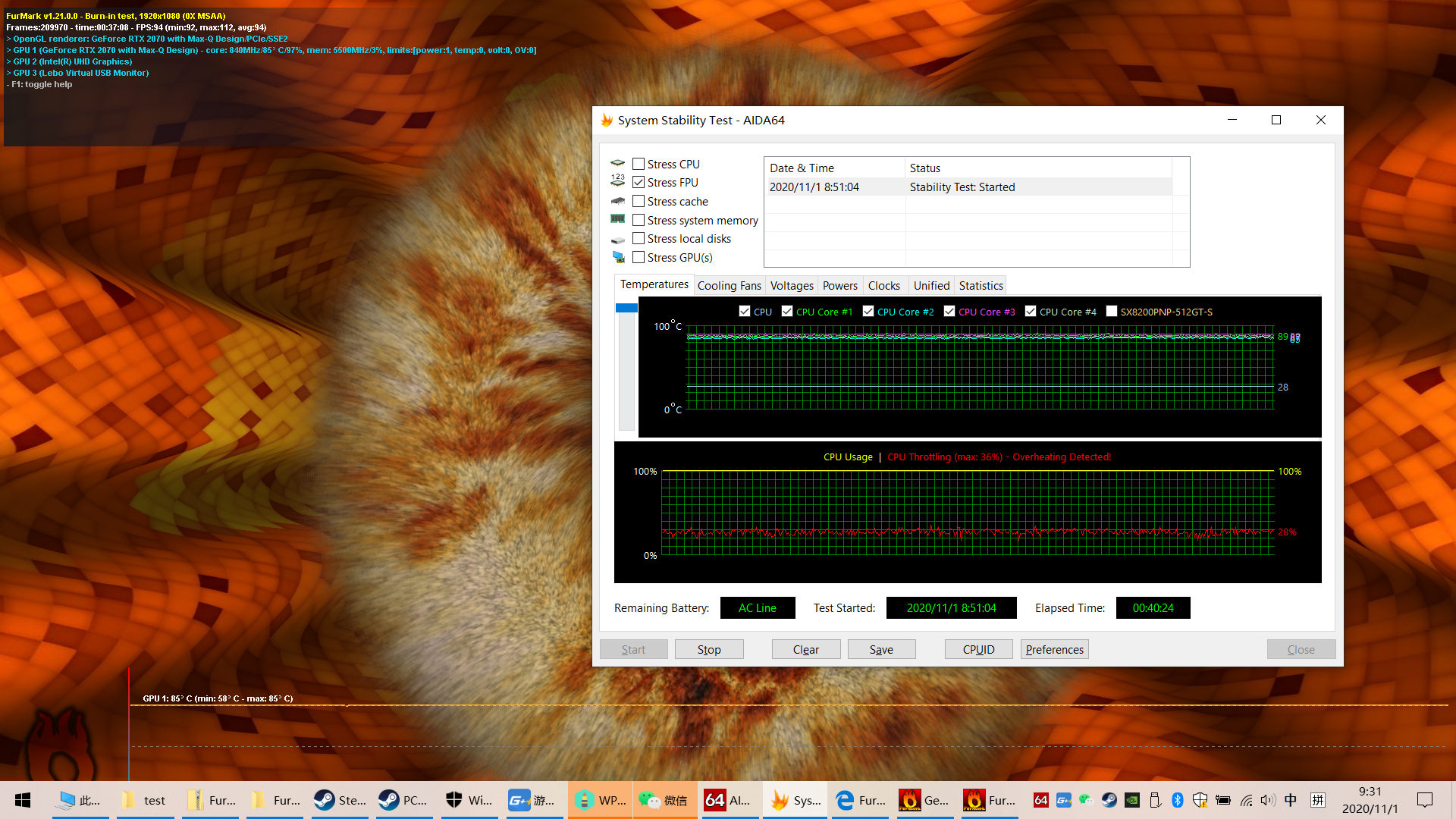Click the Stop button
Screen dimensions: 1456x819
click(x=709, y=649)
